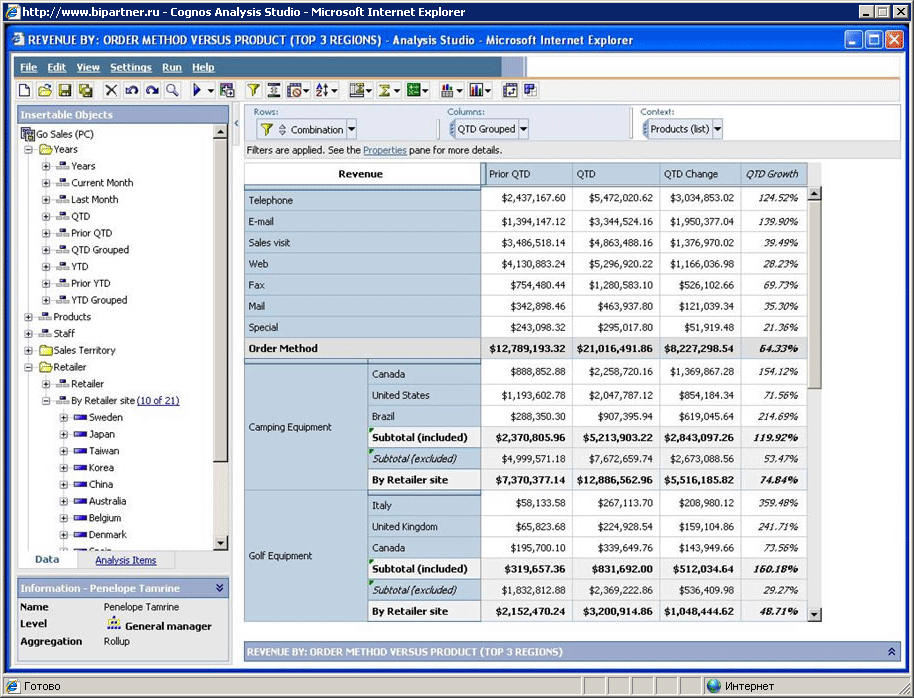Open the Summarize (sigma) toolbar tool
Screen dimensions: 914x698
point(384,90)
